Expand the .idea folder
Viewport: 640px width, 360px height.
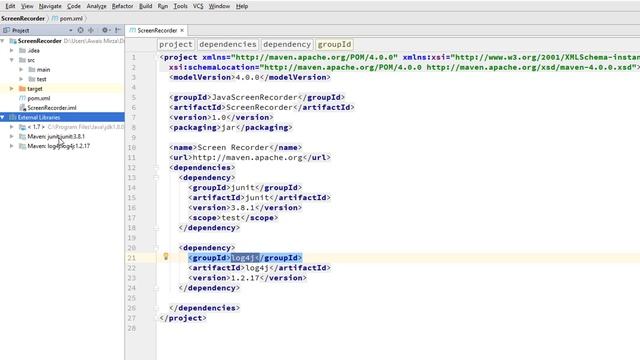pyautogui.click(x=11, y=51)
